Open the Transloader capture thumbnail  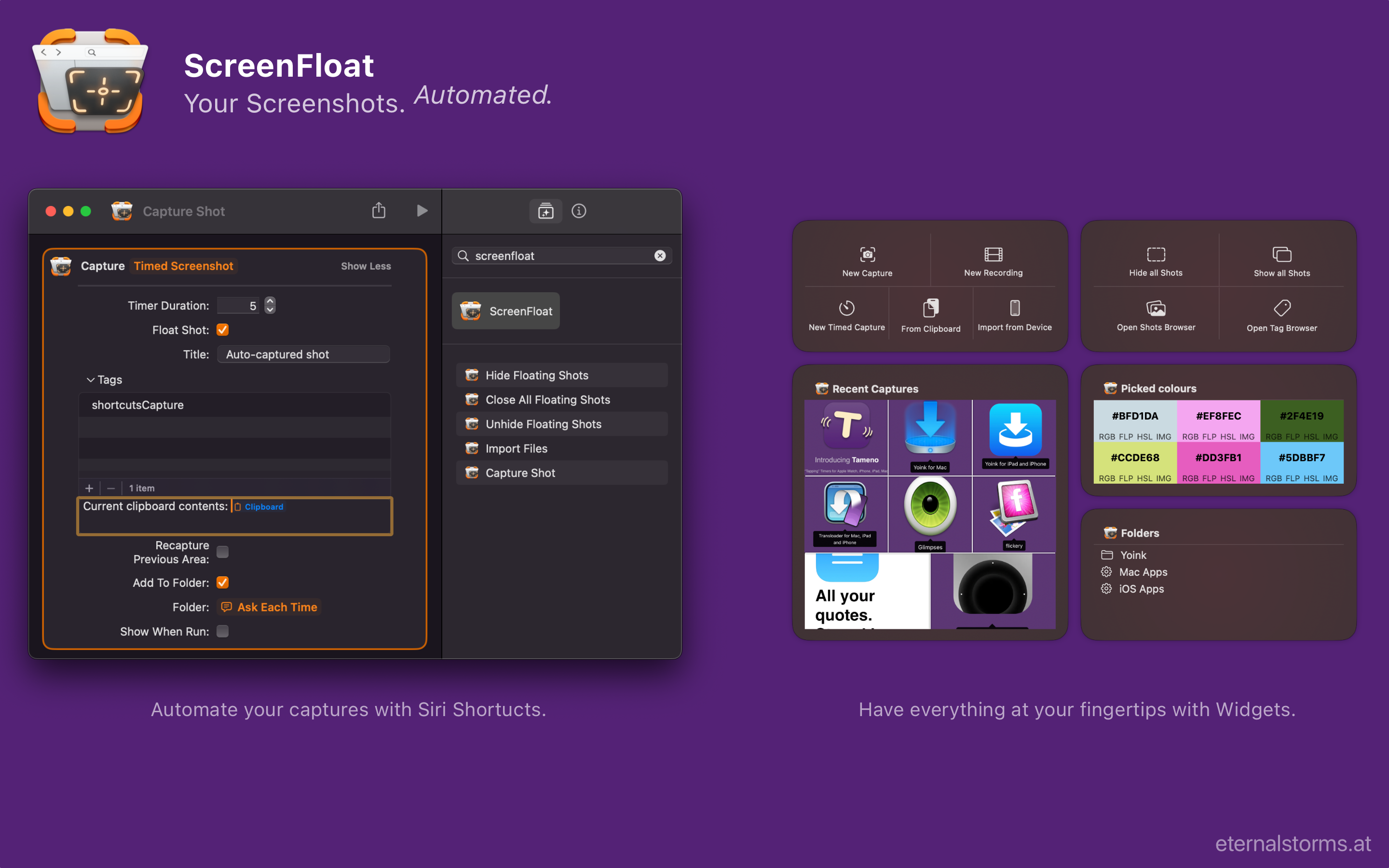(x=846, y=515)
